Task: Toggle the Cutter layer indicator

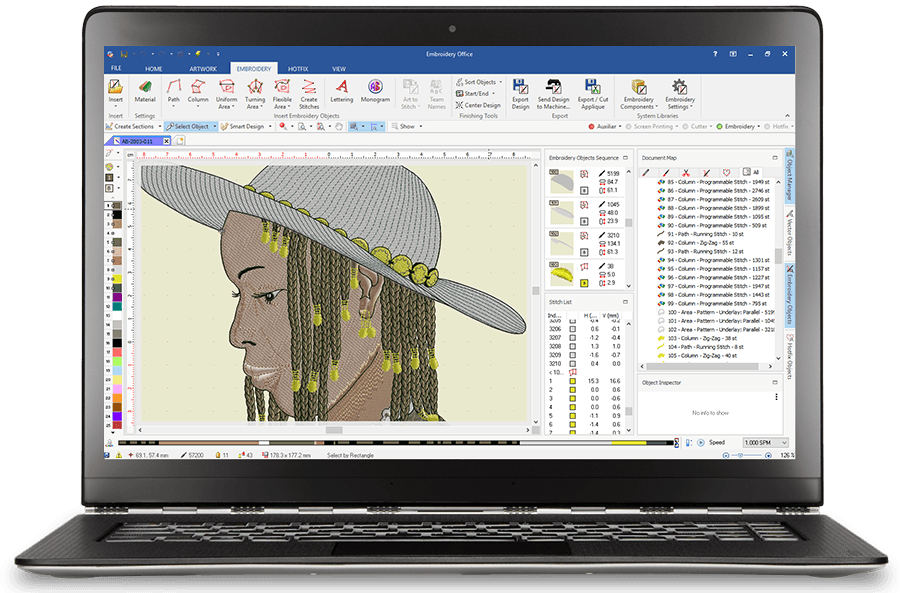Action: (685, 126)
